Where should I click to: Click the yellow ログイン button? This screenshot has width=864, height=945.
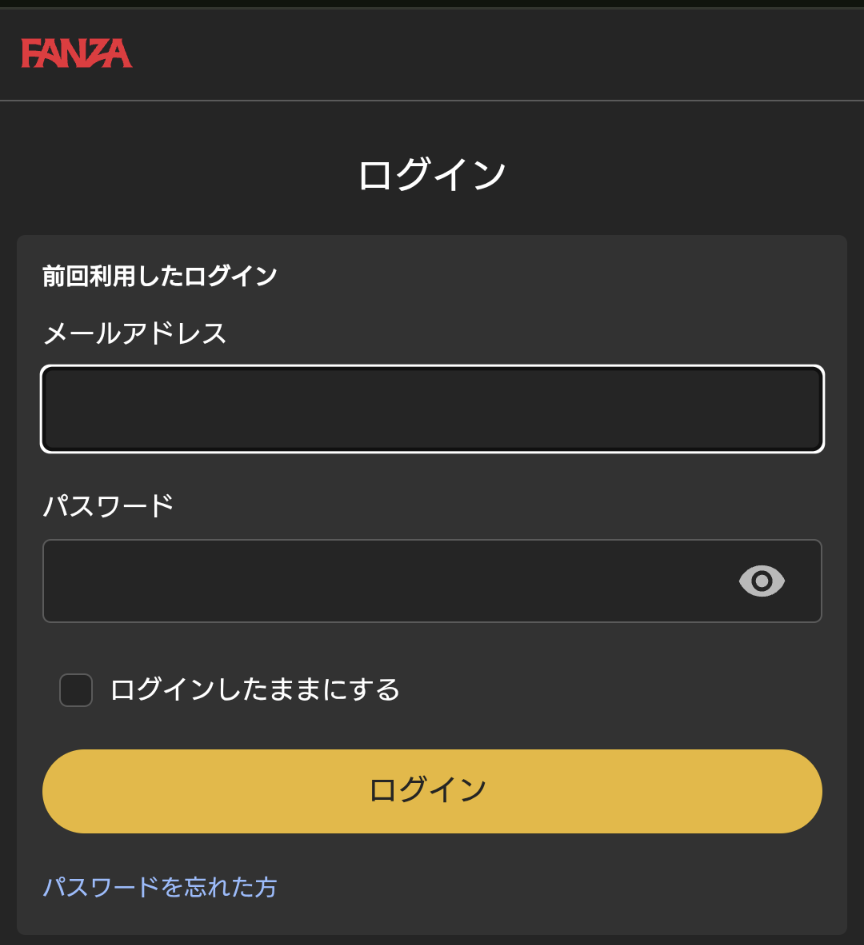point(432,791)
